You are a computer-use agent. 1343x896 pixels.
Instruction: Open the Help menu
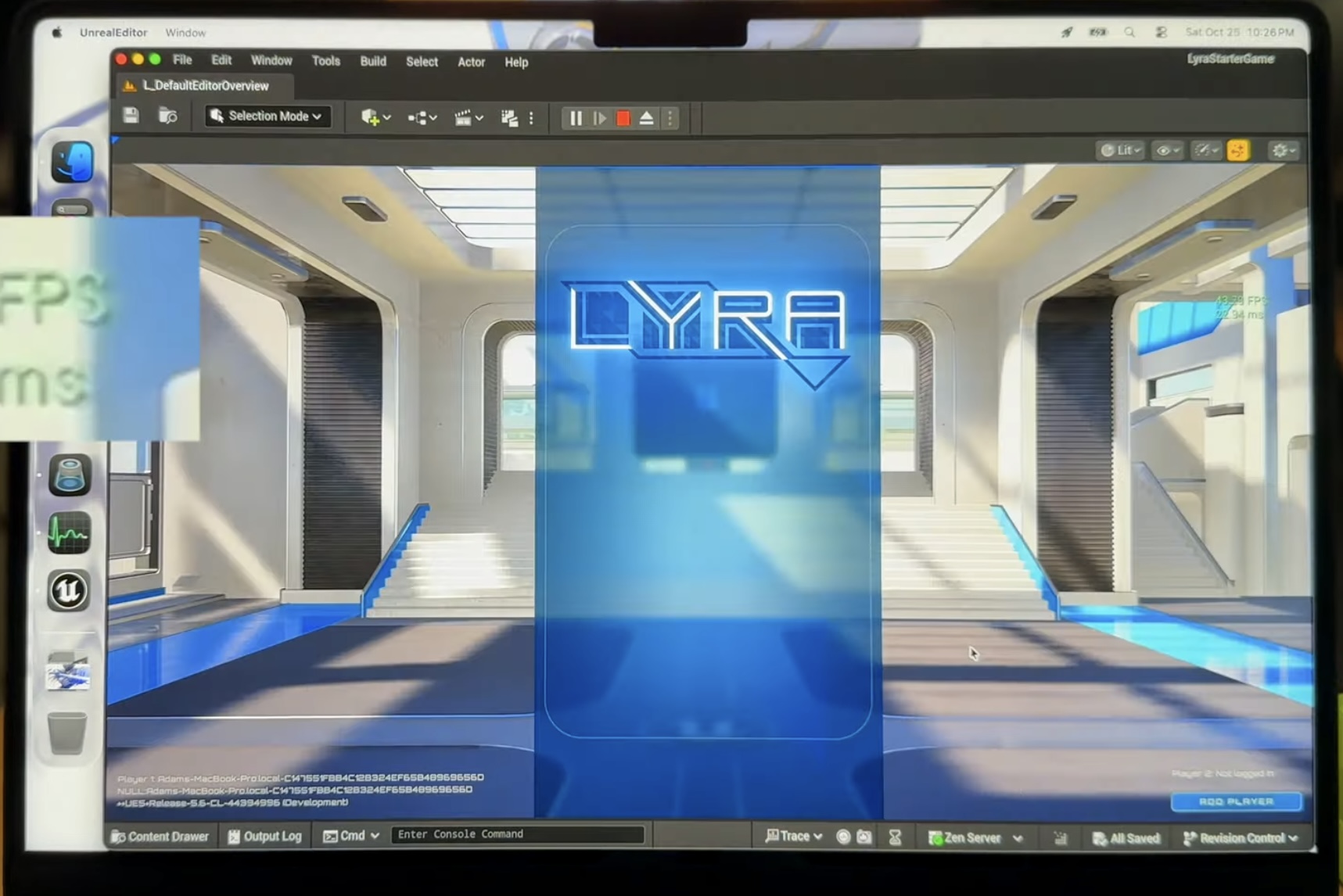click(x=516, y=63)
